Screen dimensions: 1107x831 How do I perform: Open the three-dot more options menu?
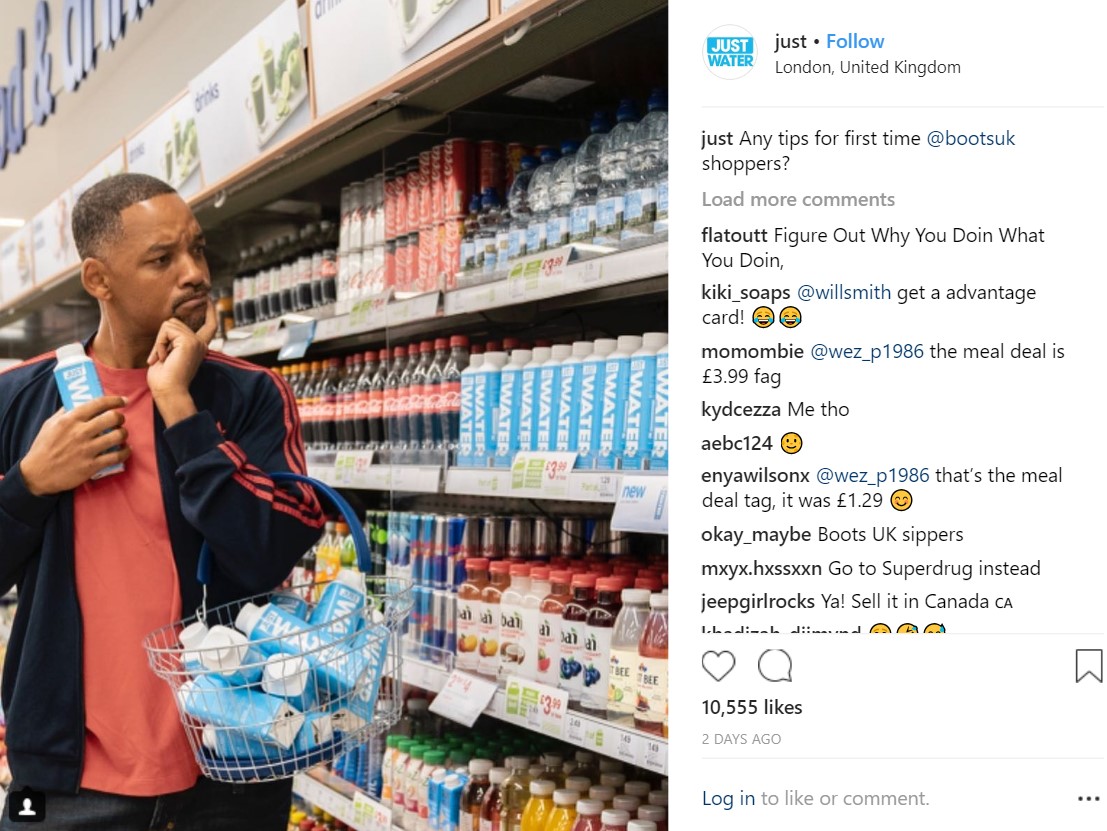1089,799
